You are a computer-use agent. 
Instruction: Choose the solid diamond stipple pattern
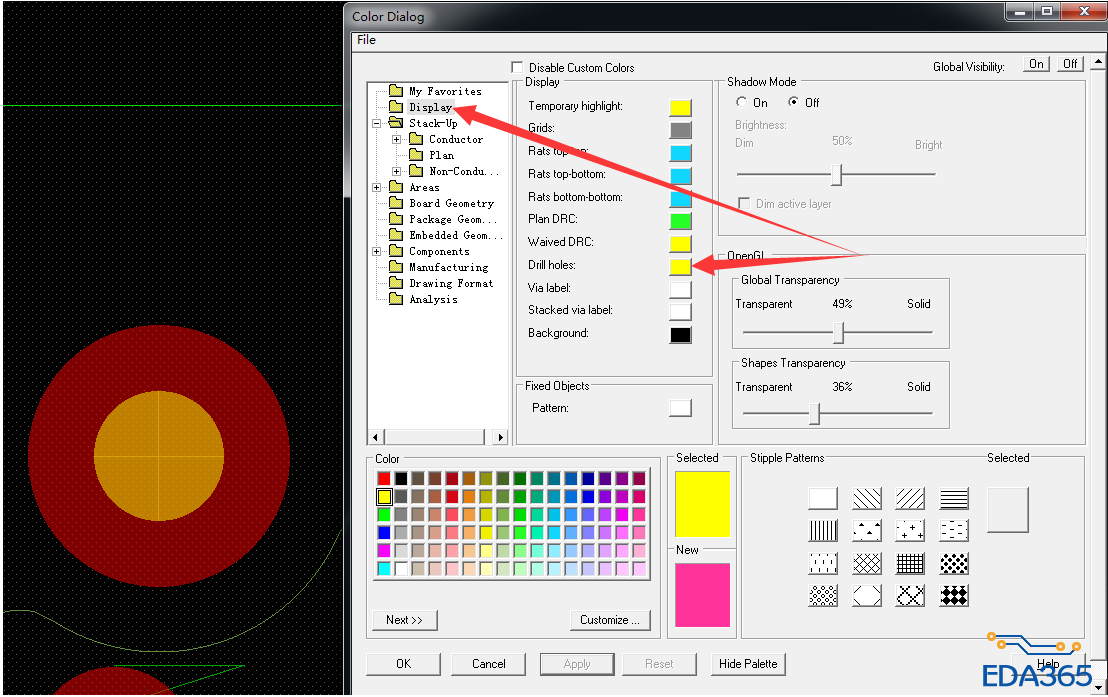point(954,596)
